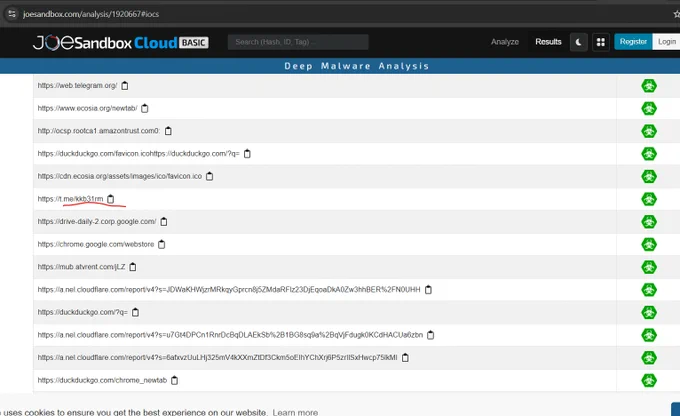Click the Login button

point(667,42)
